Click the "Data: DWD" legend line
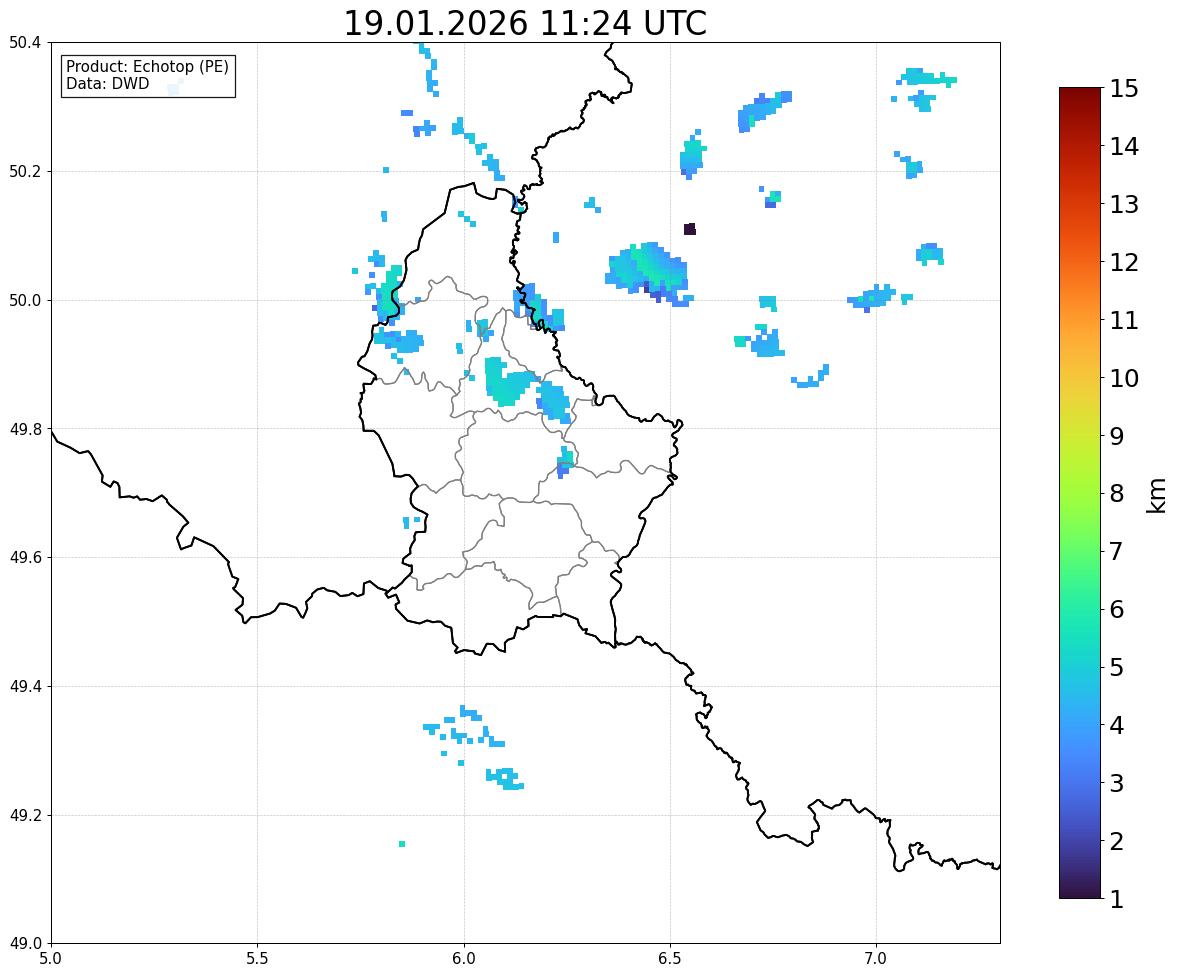 pyautogui.click(x=107, y=83)
